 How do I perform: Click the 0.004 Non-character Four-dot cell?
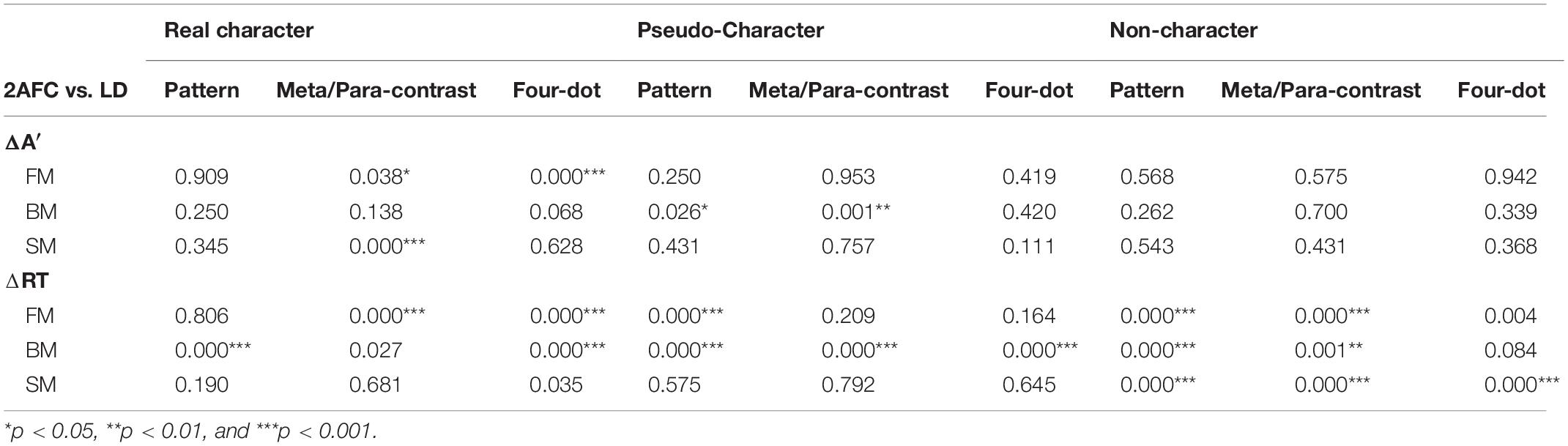pos(1510,316)
